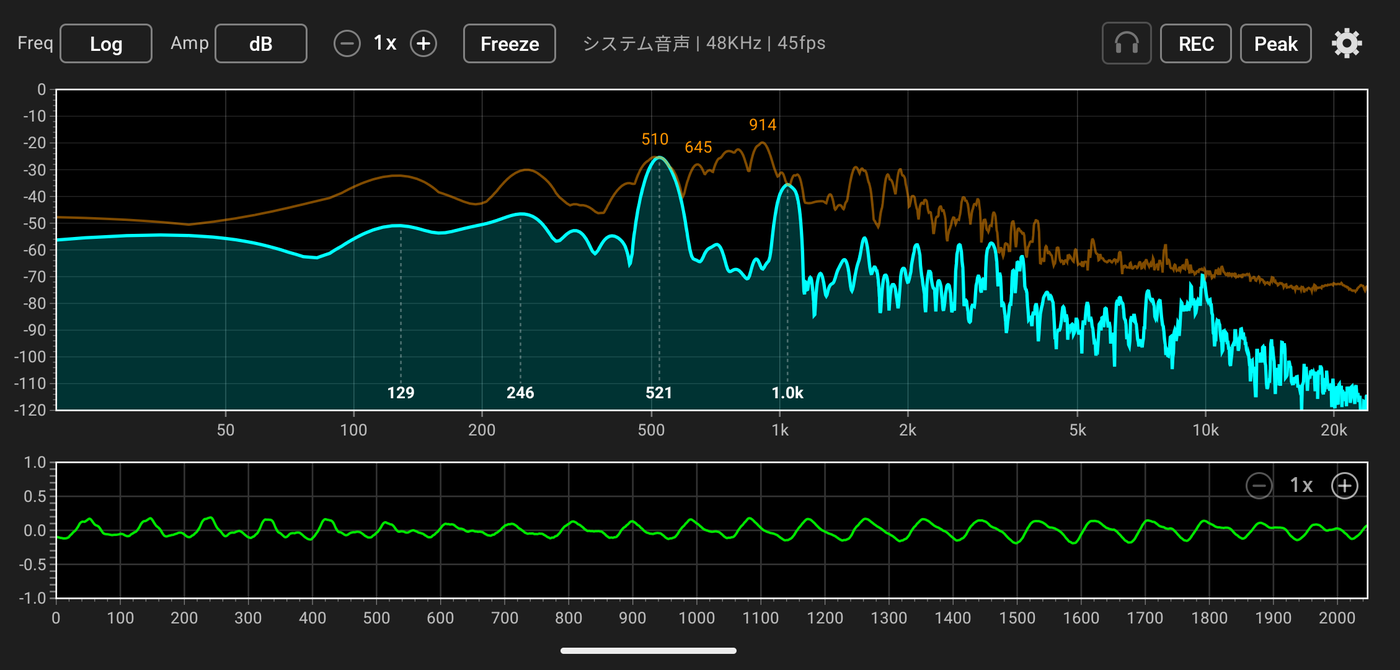Zoom in spectrum with plus icon
Viewport: 1400px width, 670px height.
click(x=424, y=43)
